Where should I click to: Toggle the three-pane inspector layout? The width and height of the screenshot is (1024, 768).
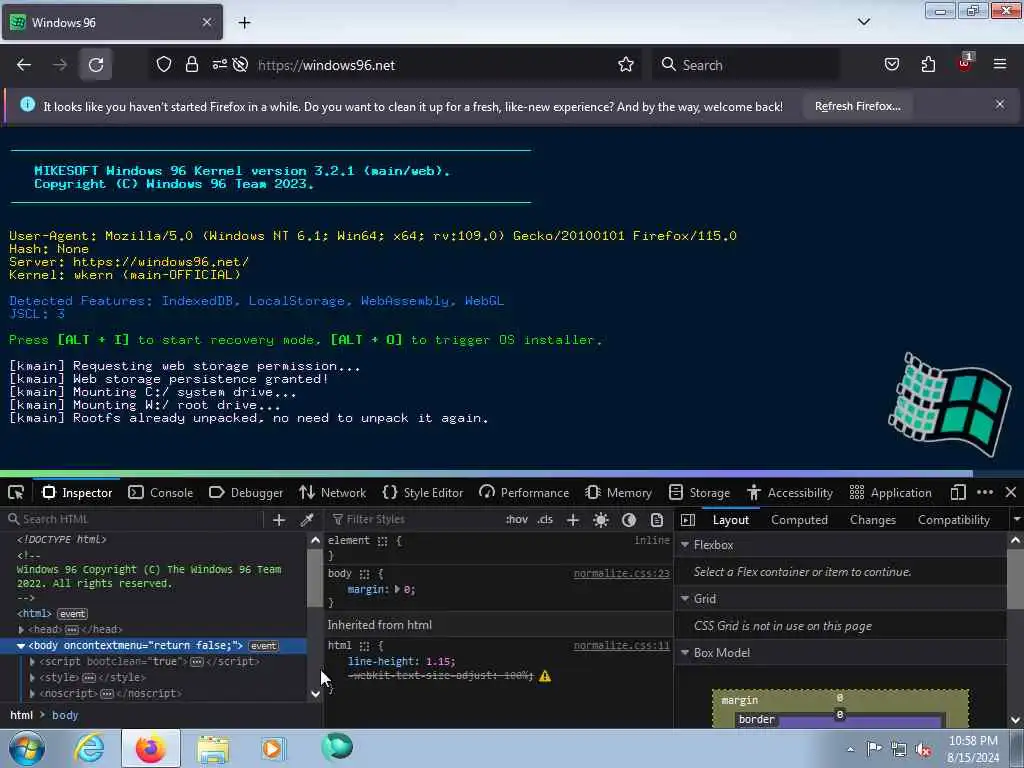point(688,520)
